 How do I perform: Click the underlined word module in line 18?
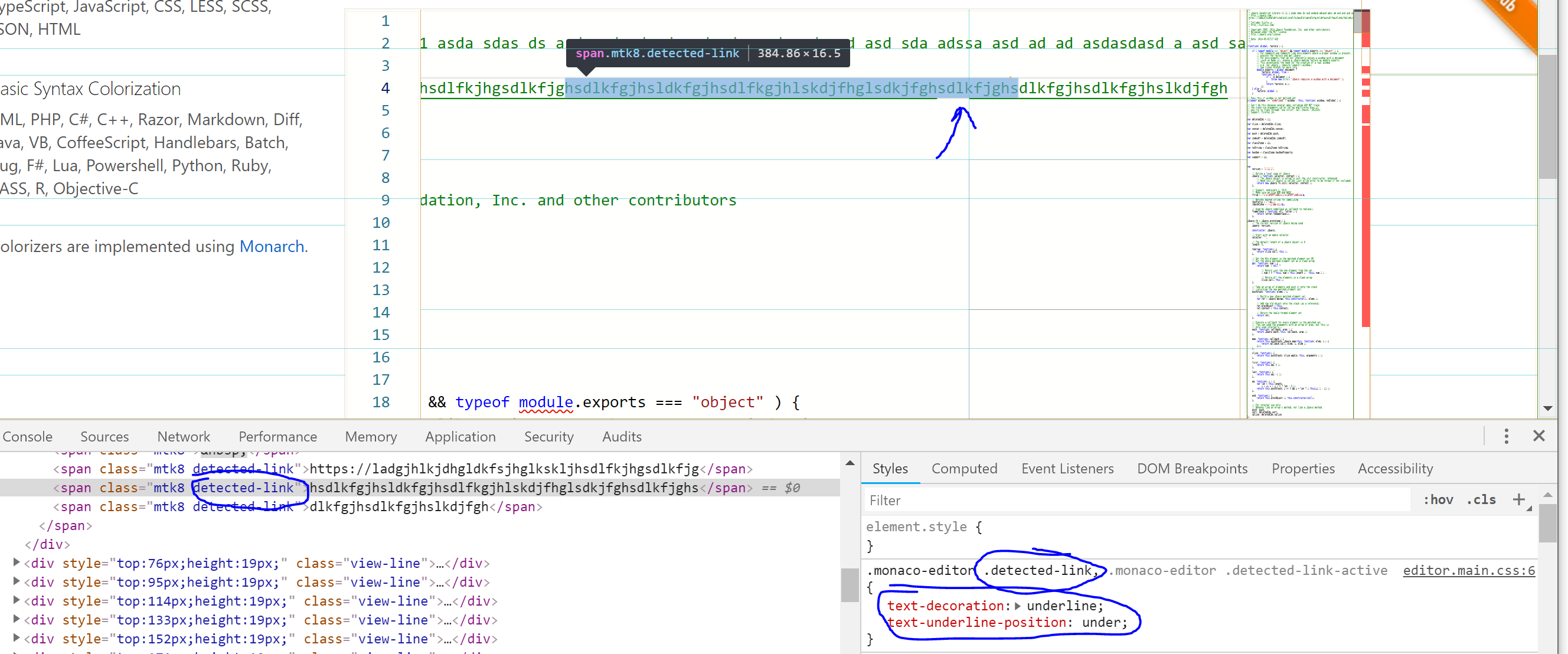pos(545,402)
